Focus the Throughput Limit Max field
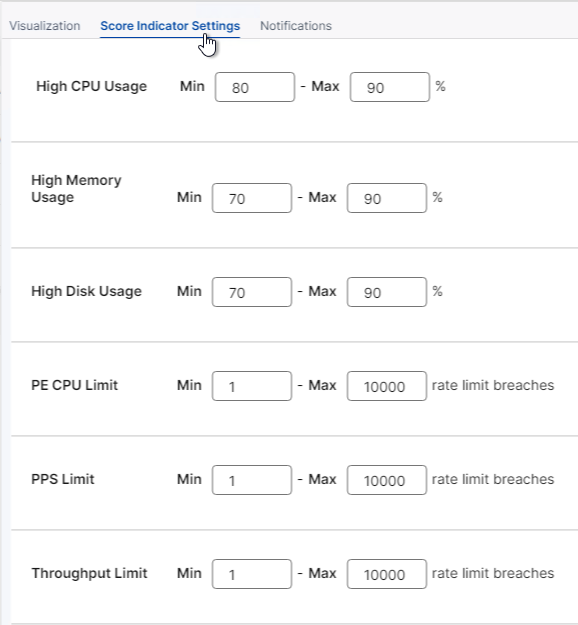 coord(387,574)
